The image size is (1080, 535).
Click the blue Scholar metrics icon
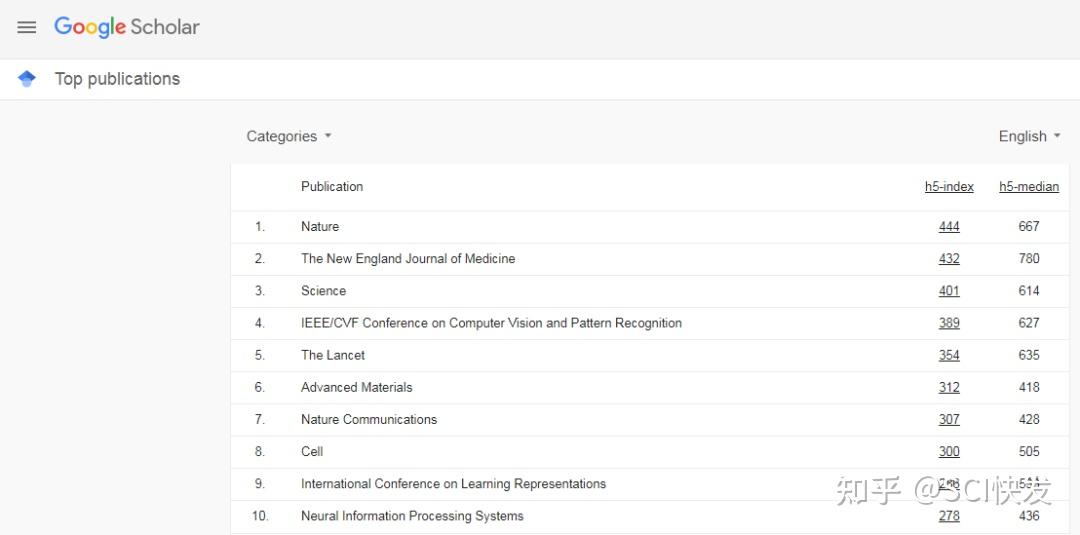[x=27, y=79]
